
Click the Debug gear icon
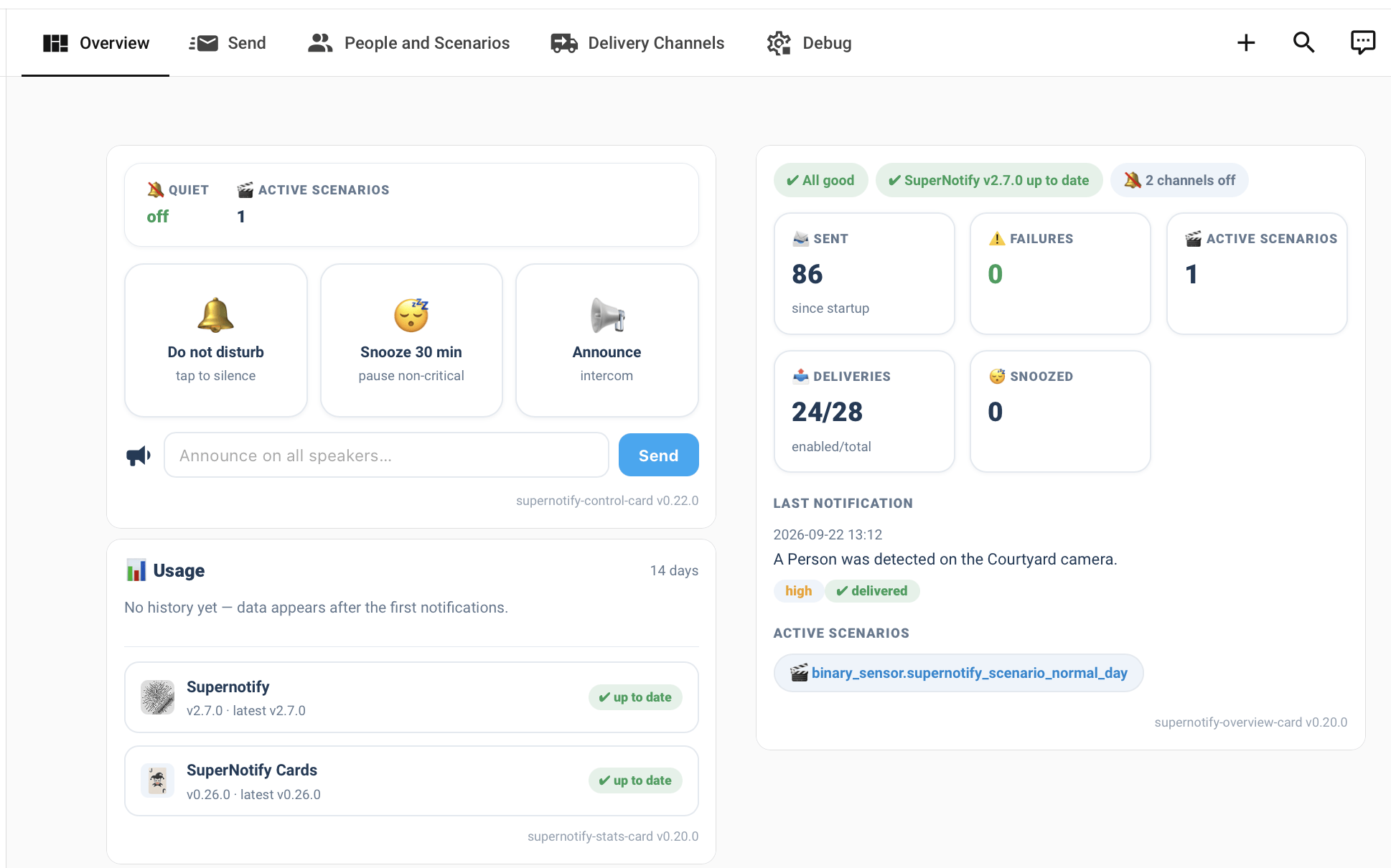click(779, 43)
